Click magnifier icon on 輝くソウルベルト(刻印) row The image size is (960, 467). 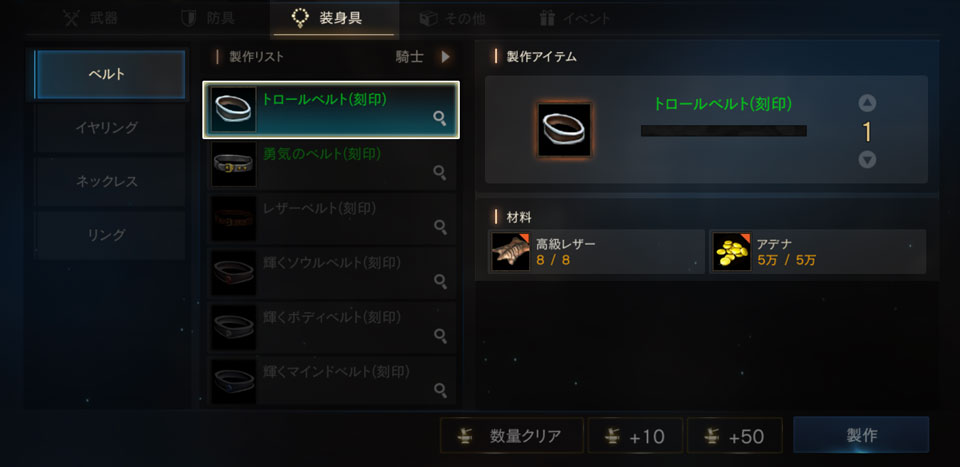click(x=439, y=281)
